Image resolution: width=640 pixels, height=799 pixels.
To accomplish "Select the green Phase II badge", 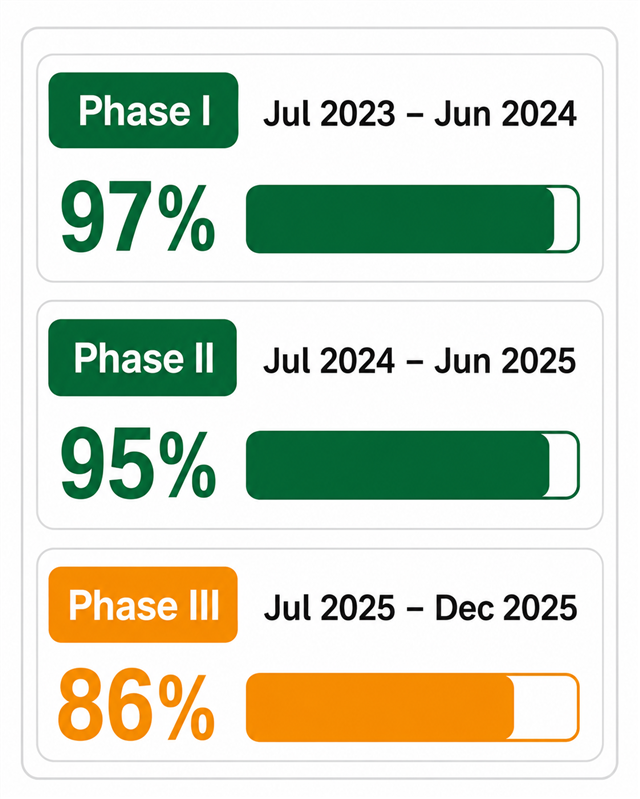I will pyautogui.click(x=143, y=358).
